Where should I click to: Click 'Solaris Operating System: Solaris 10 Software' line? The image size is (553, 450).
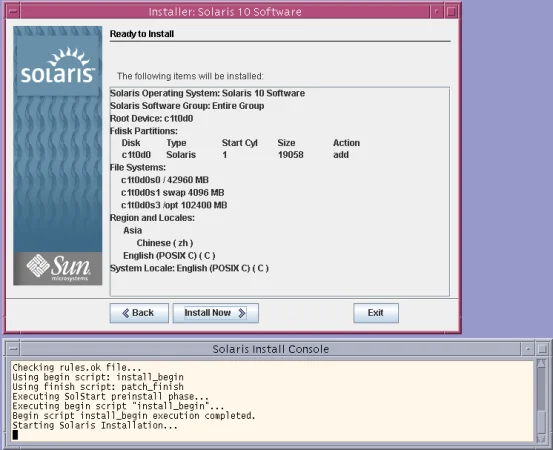(x=207, y=93)
